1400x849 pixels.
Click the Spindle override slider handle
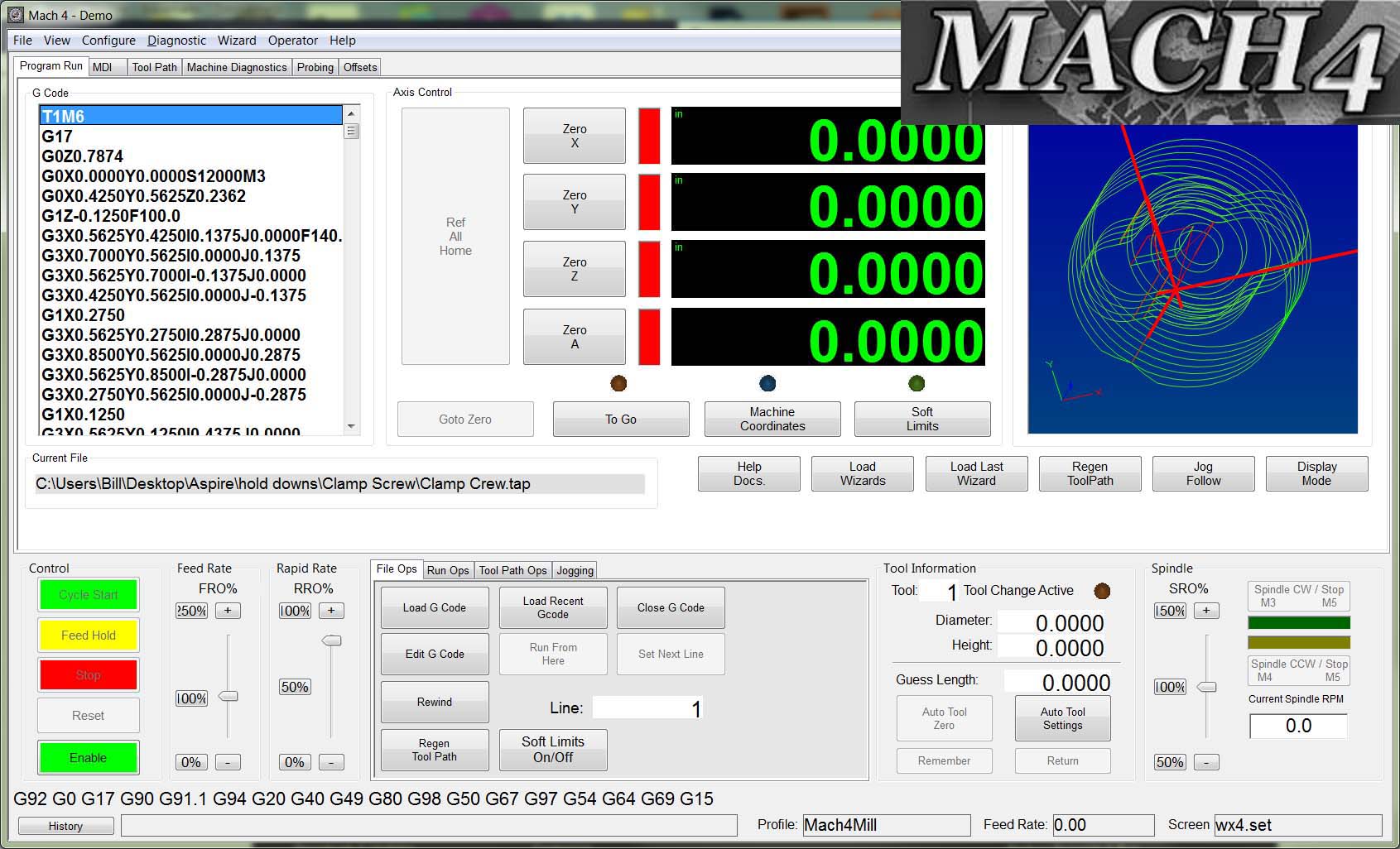click(x=1207, y=687)
